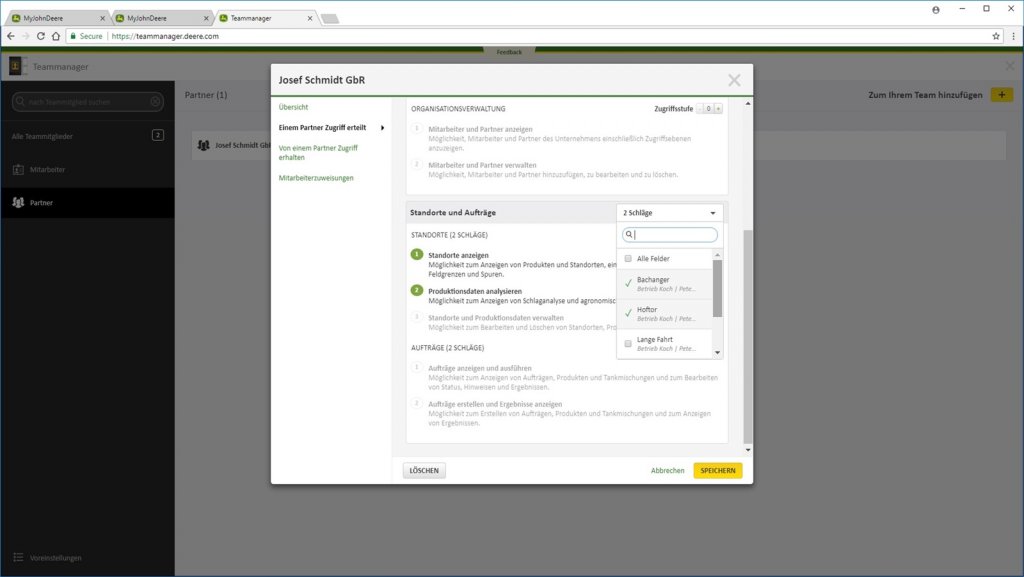Open Mitarbeiterzuweisungen section
Image resolution: width=1024 pixels, height=577 pixels.
316,178
